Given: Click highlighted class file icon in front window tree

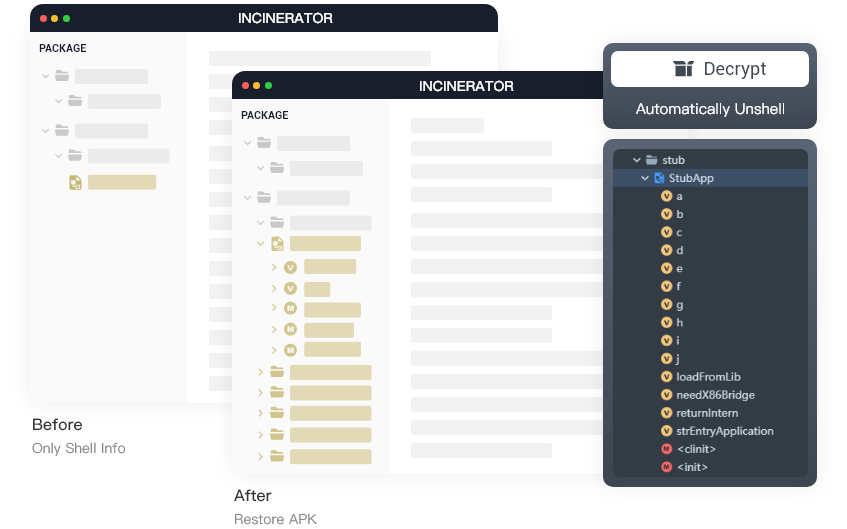Looking at the screenshot, I should click(x=277, y=244).
